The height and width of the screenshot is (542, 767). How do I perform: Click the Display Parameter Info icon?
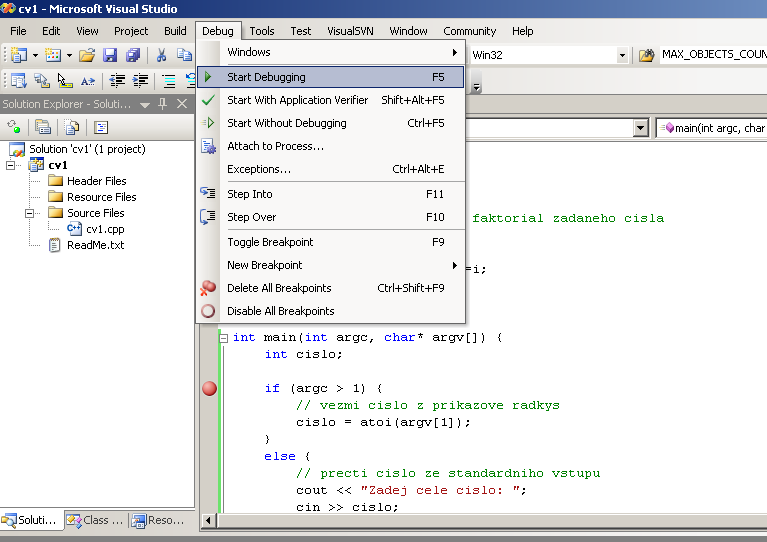42,80
